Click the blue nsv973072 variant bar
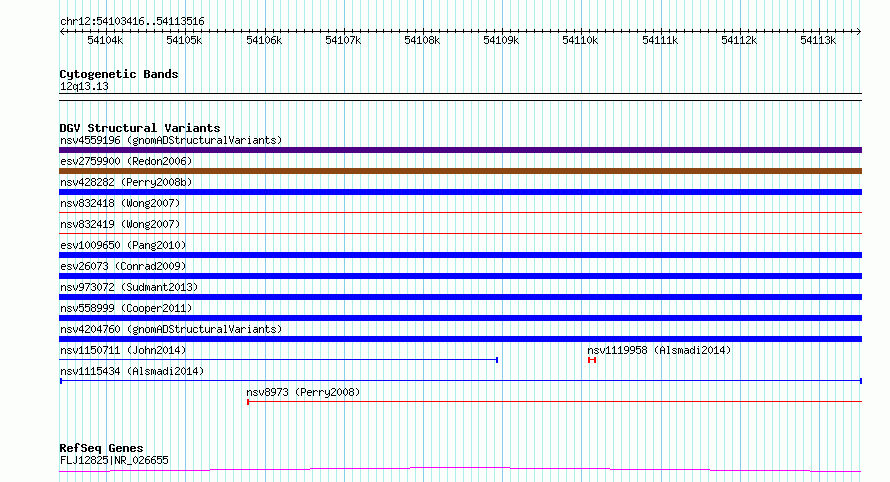This screenshot has height=482, width=890. (460, 297)
